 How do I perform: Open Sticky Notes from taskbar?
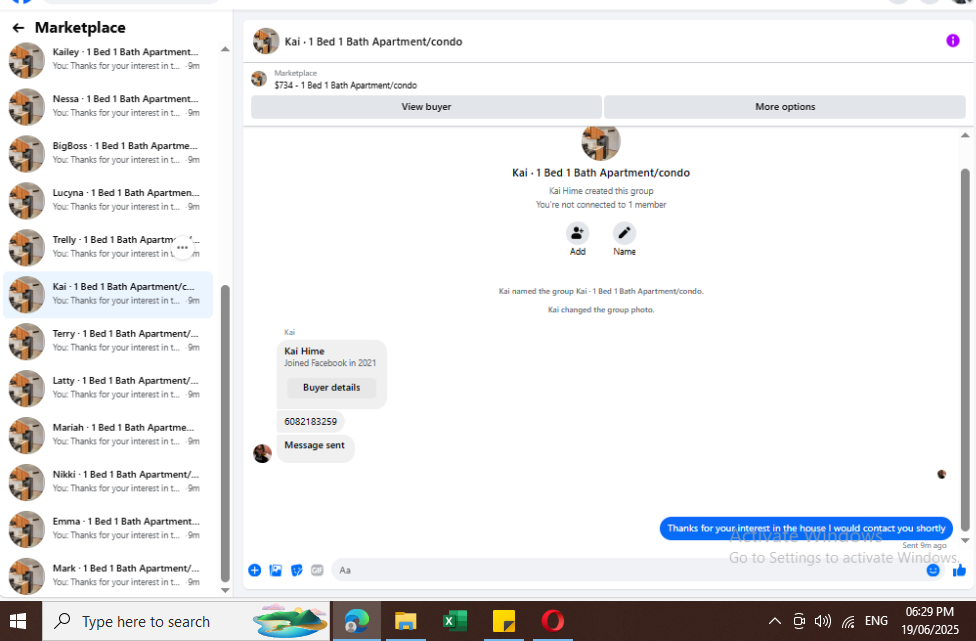tap(504, 621)
